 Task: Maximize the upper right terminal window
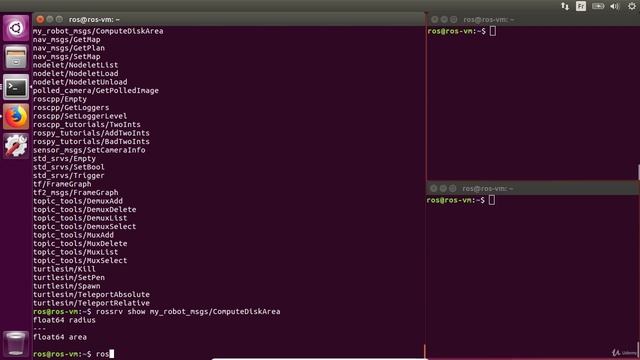coord(453,19)
